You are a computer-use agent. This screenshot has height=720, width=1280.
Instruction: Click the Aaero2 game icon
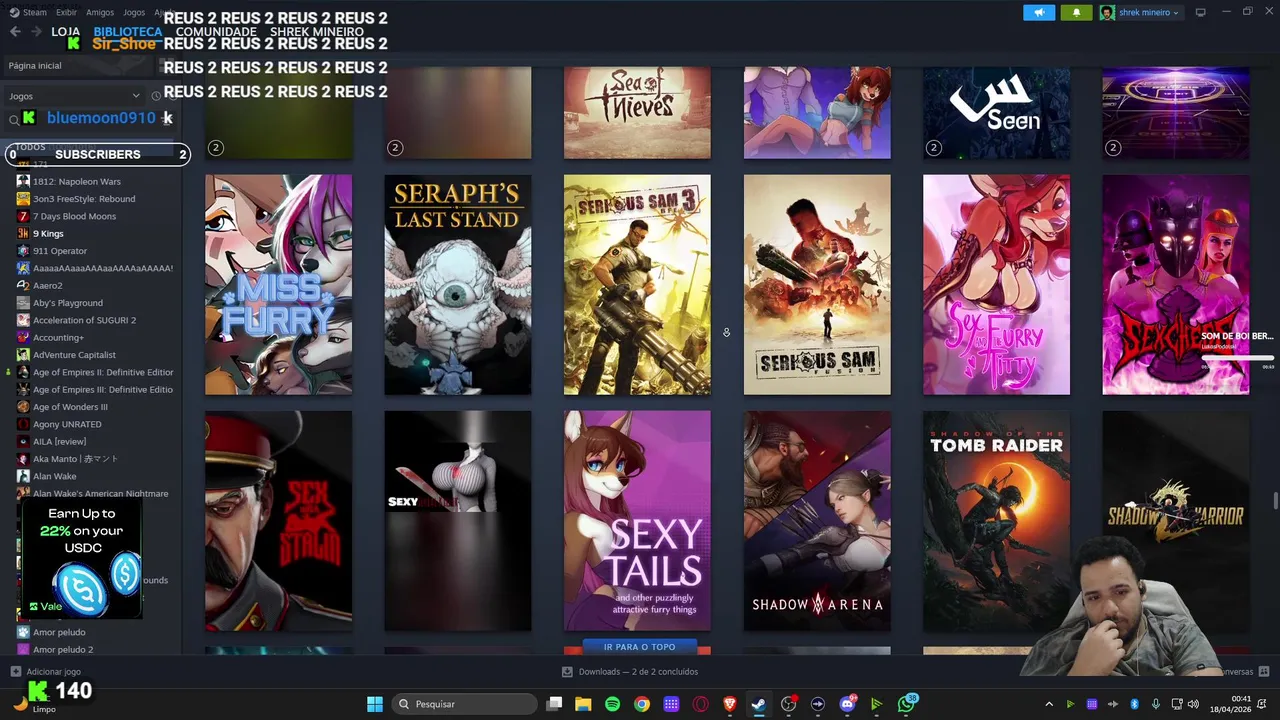click(x=23, y=285)
